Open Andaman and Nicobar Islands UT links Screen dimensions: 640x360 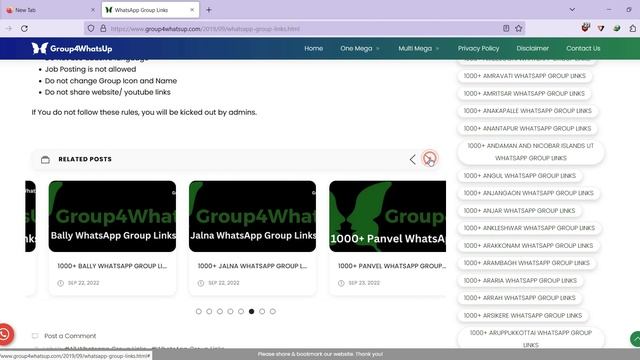pos(531,152)
